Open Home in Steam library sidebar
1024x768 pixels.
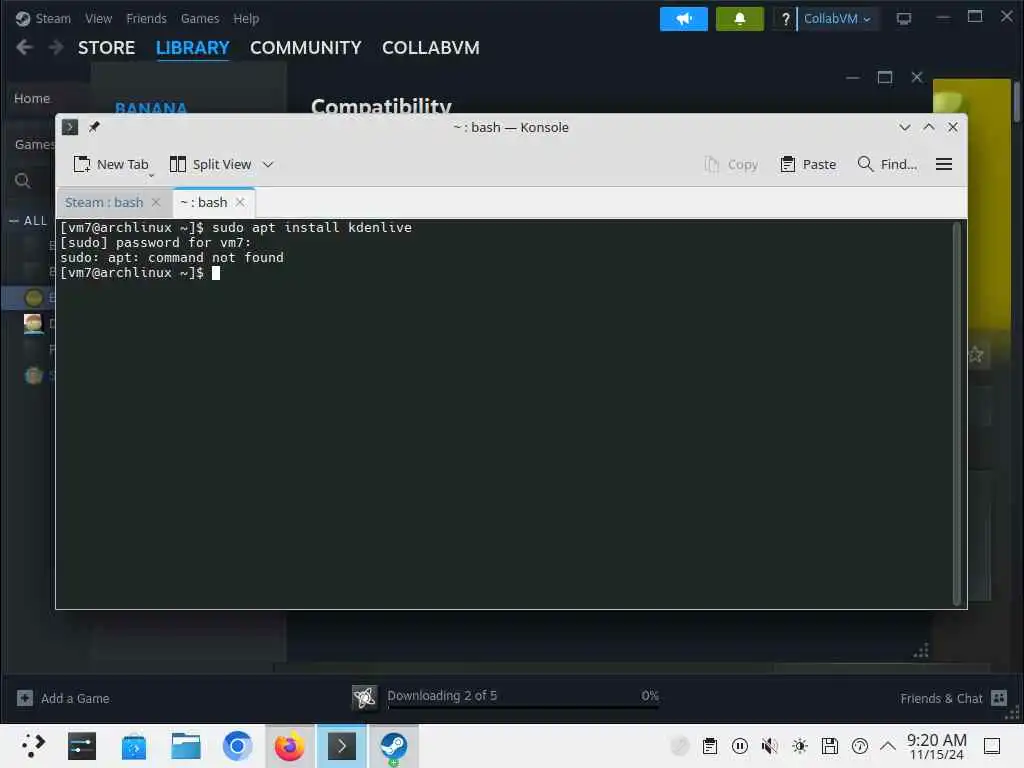pyautogui.click(x=32, y=98)
